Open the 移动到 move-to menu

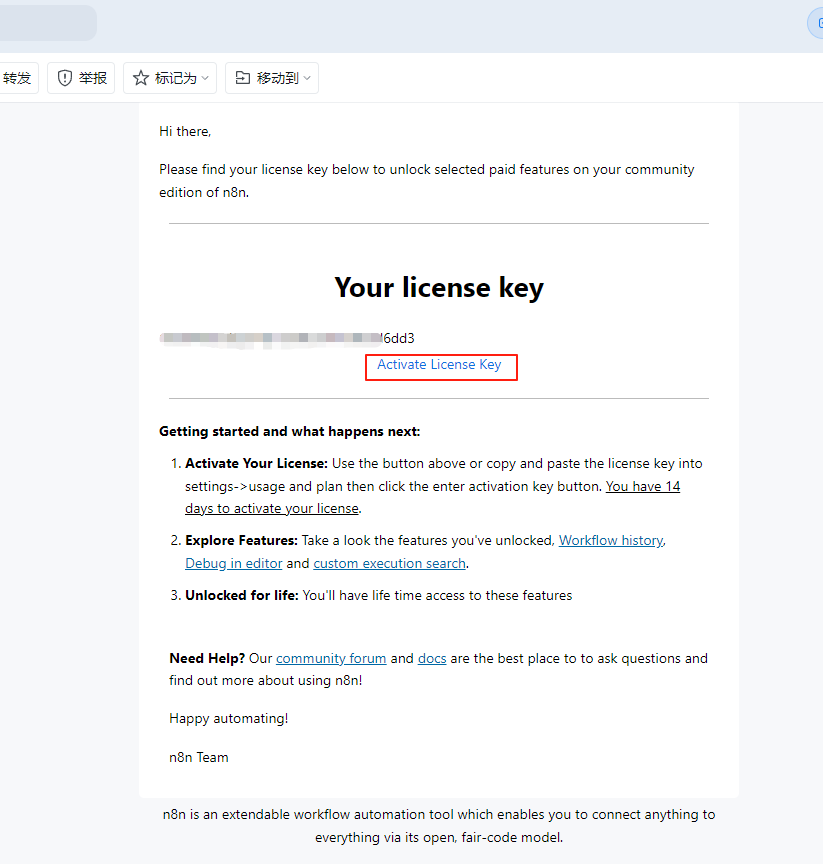[x=272, y=78]
